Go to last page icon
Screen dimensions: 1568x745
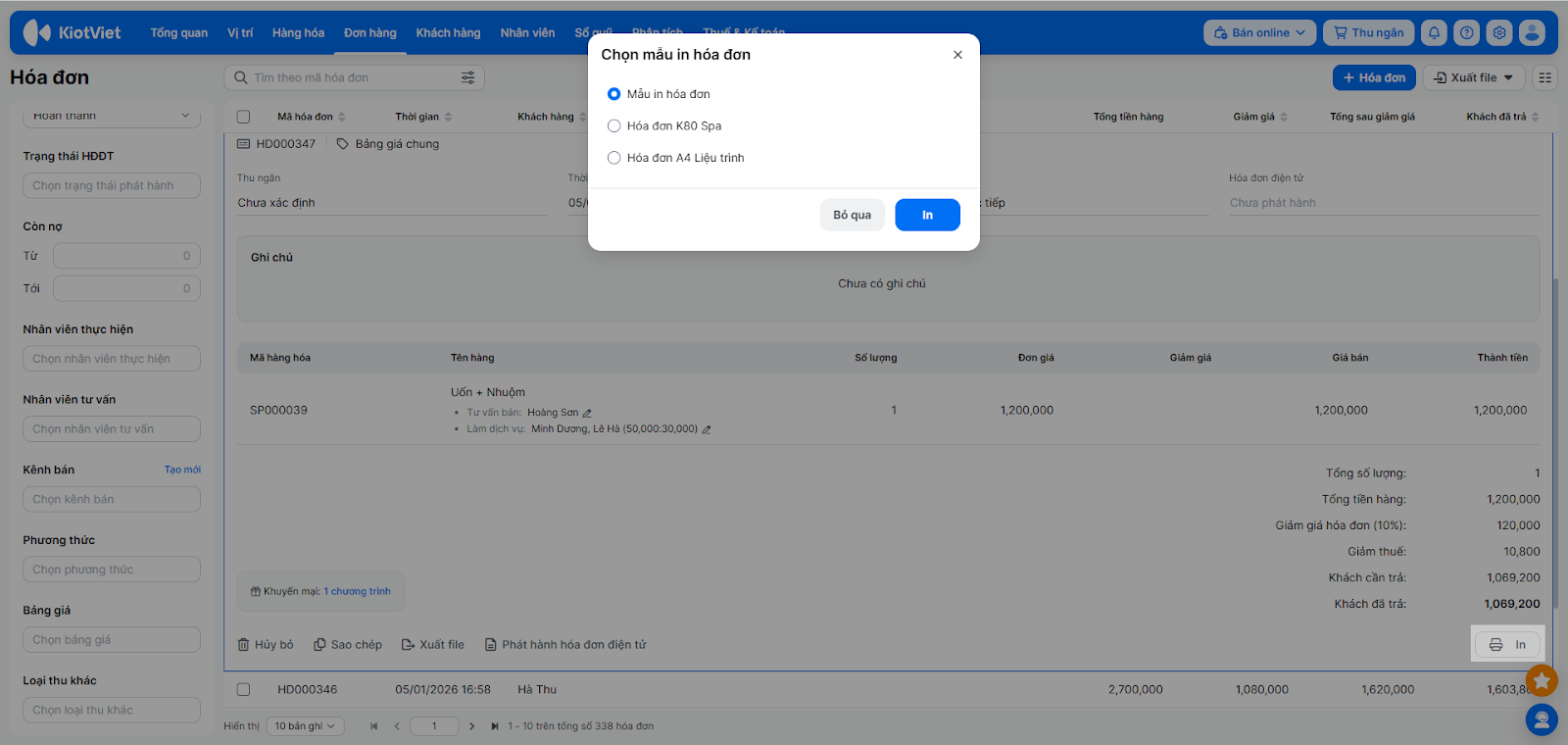pyautogui.click(x=495, y=726)
